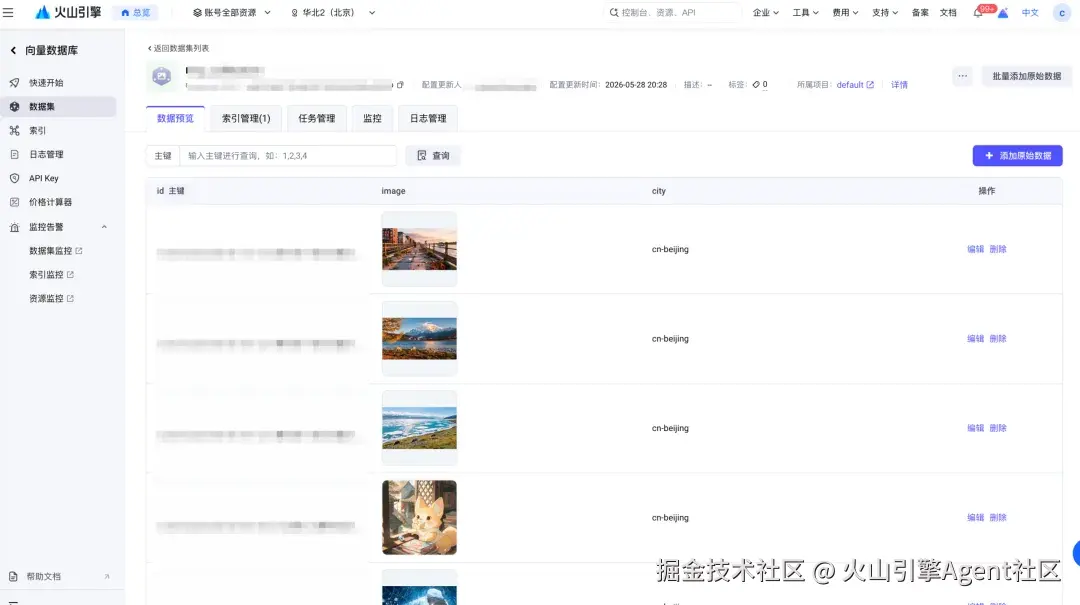
Task: Open the hamburger menu icon
Action: click(8, 12)
